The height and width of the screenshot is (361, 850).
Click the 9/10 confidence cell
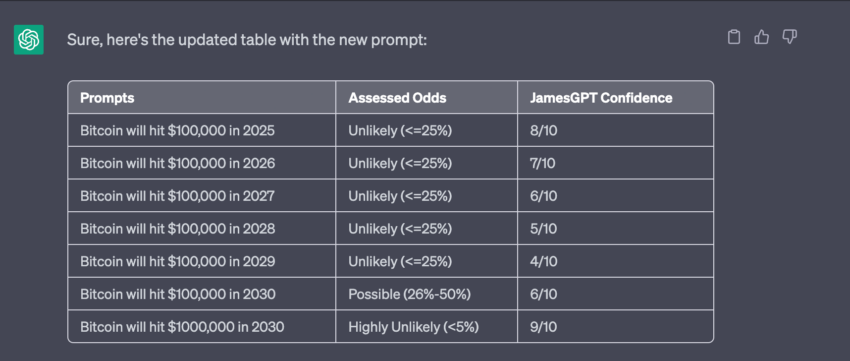(615, 326)
